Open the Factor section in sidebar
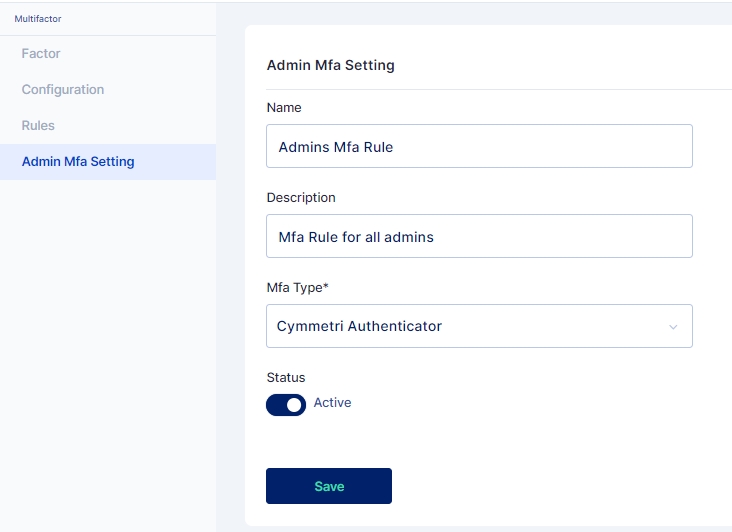 tap(41, 54)
